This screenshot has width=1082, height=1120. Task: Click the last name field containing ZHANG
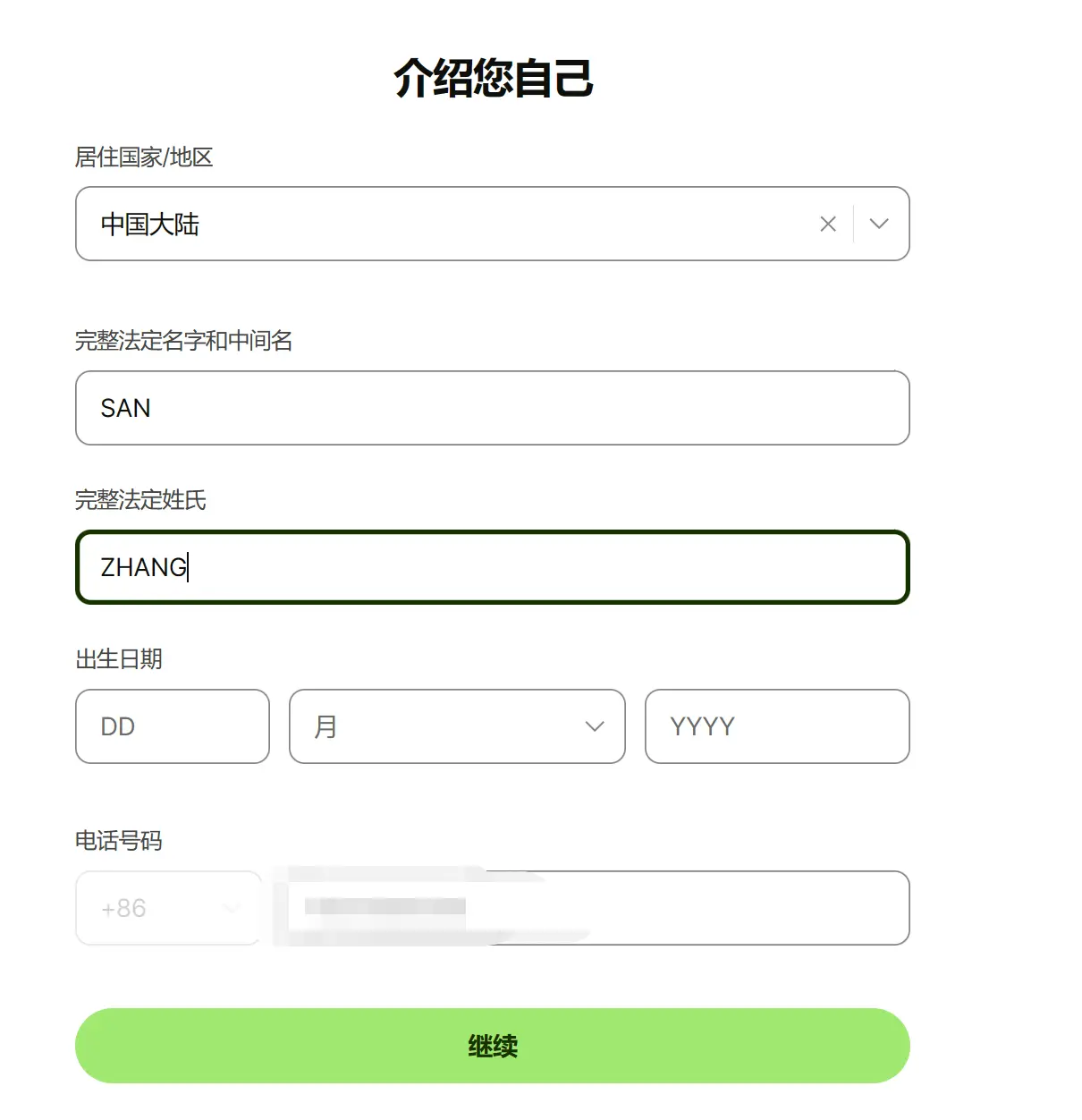pyautogui.click(x=492, y=567)
